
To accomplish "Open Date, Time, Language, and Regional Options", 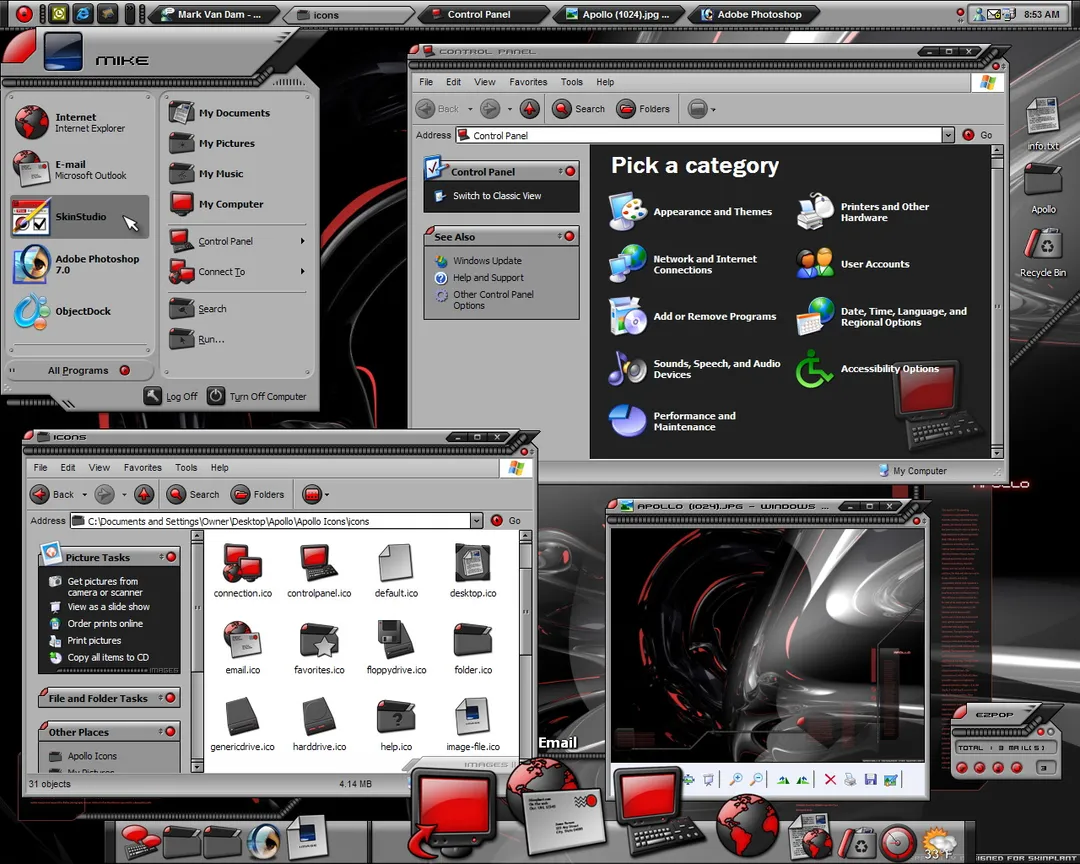I will (882, 316).
